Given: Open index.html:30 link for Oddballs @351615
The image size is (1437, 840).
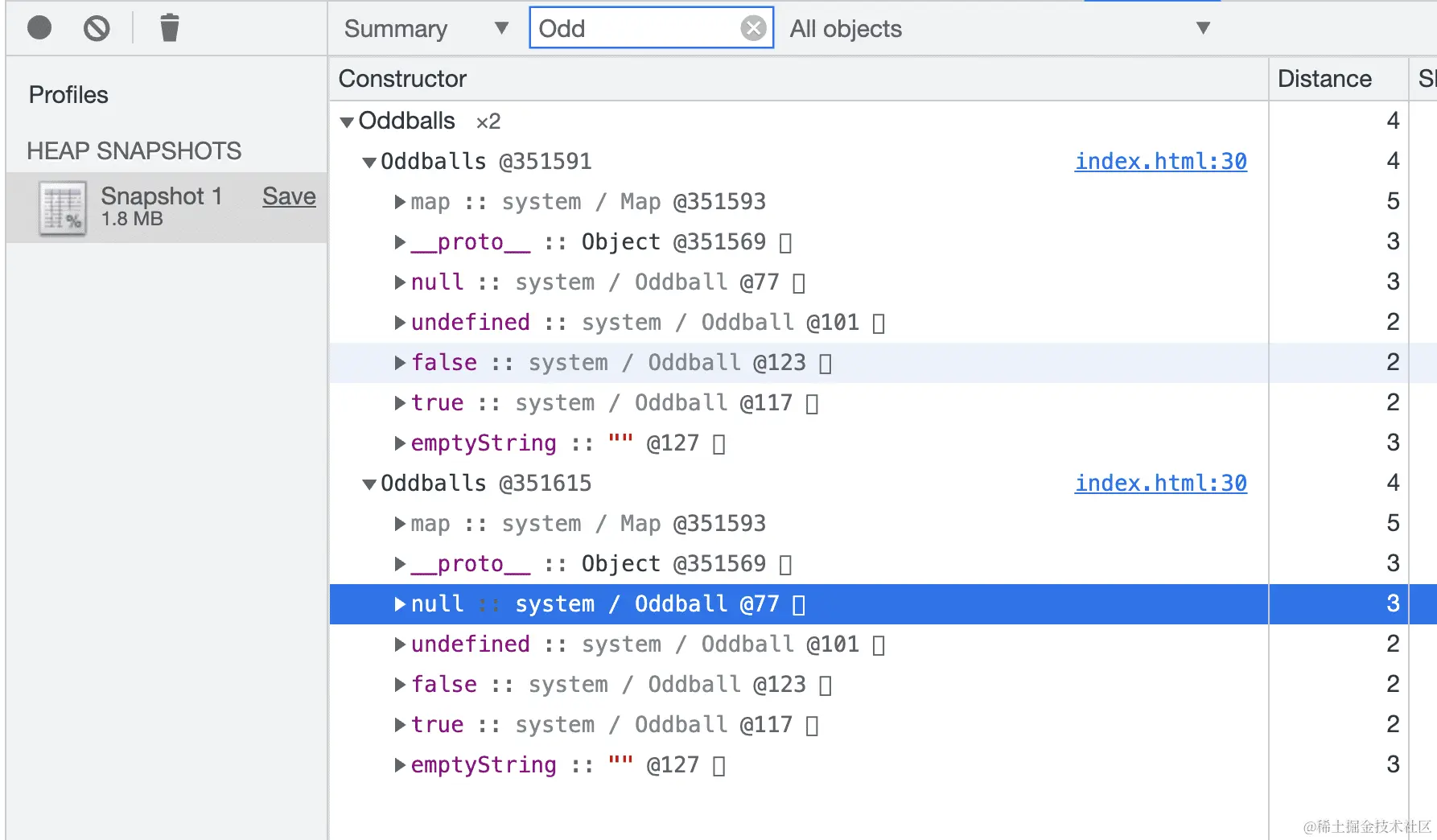Looking at the screenshot, I should 1160,484.
